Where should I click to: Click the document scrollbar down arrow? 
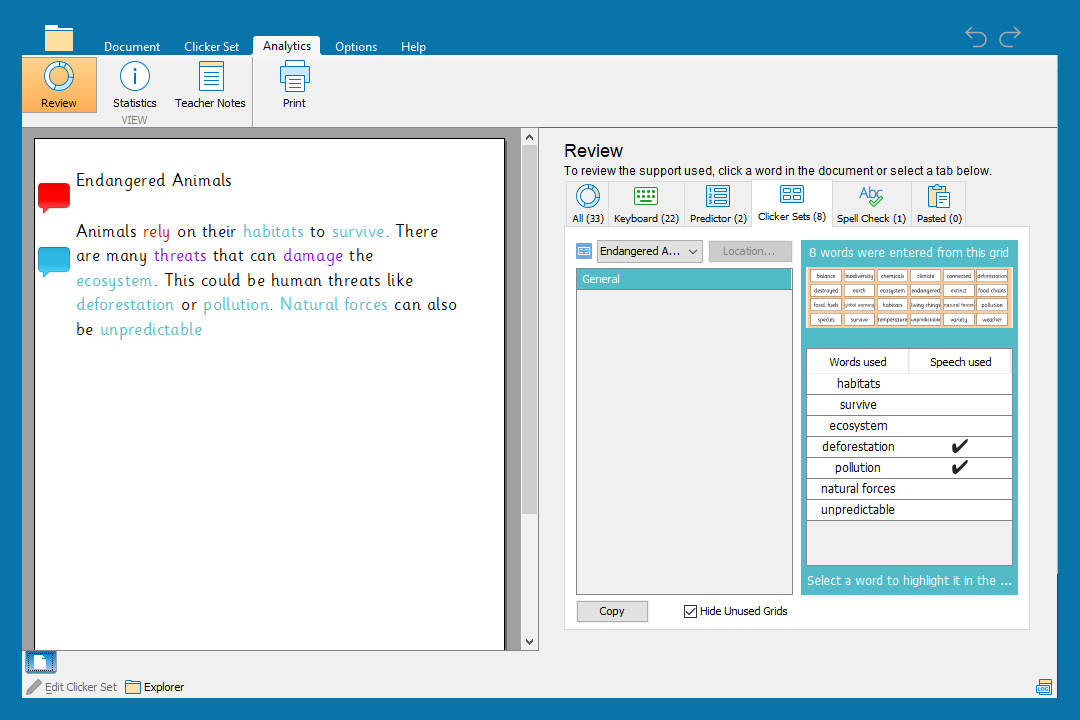pos(530,642)
